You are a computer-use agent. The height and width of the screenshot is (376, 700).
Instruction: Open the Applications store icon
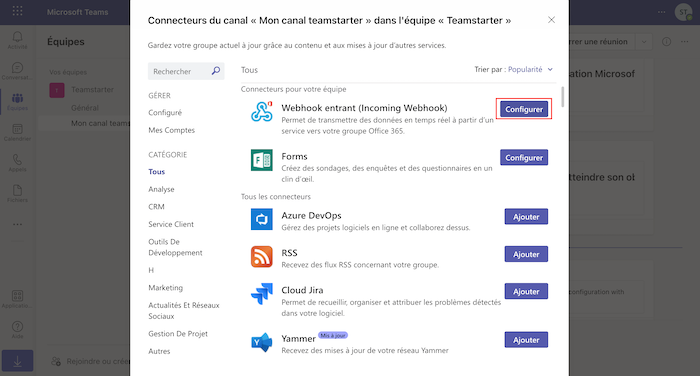click(x=17, y=299)
